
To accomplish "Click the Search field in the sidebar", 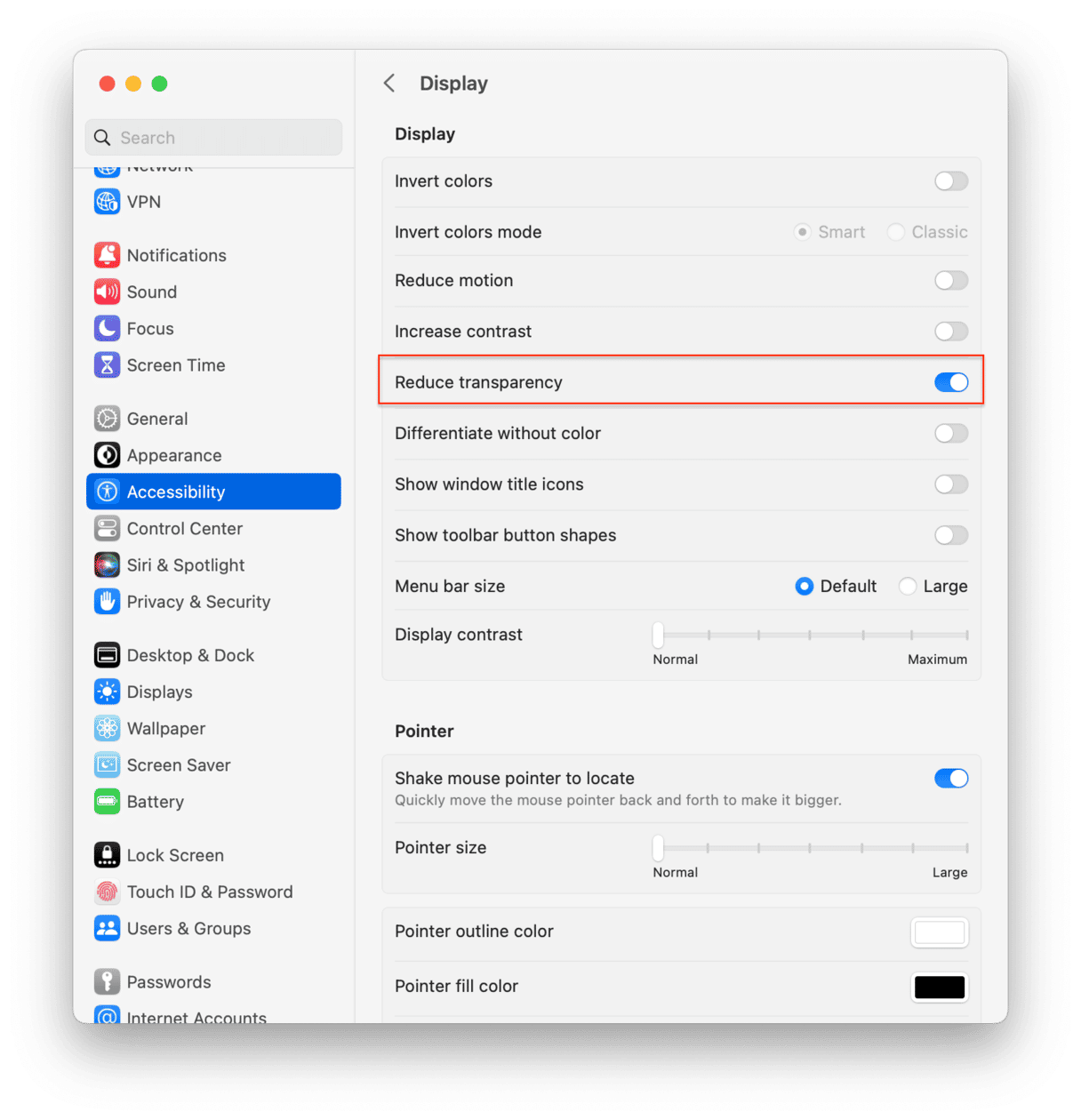I will [213, 138].
